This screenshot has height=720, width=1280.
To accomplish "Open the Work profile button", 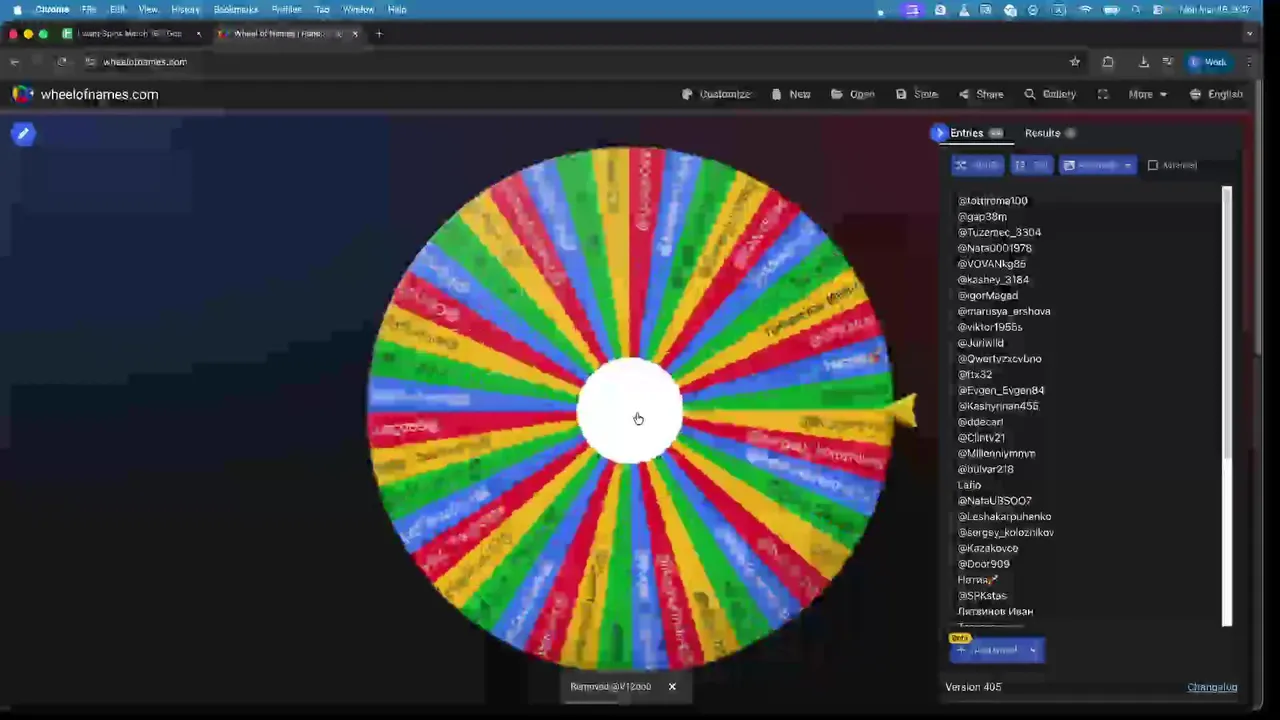I will point(1208,62).
